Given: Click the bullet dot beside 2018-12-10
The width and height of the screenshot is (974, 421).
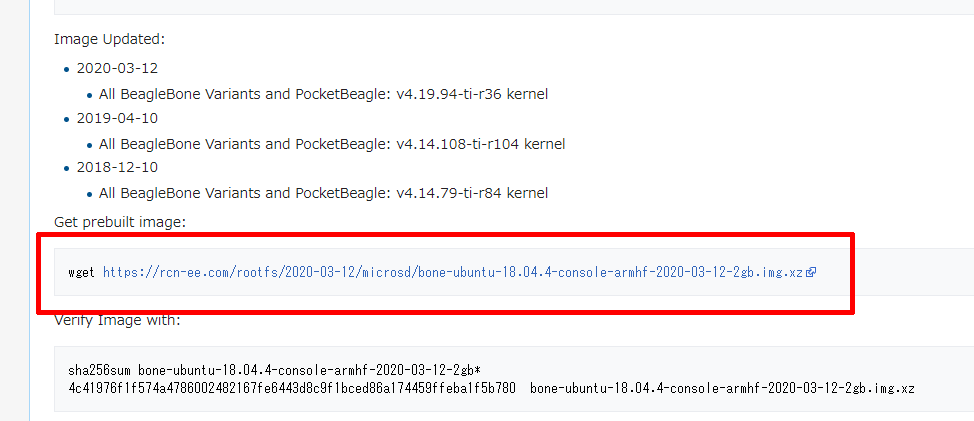Looking at the screenshot, I should tap(67, 169).
